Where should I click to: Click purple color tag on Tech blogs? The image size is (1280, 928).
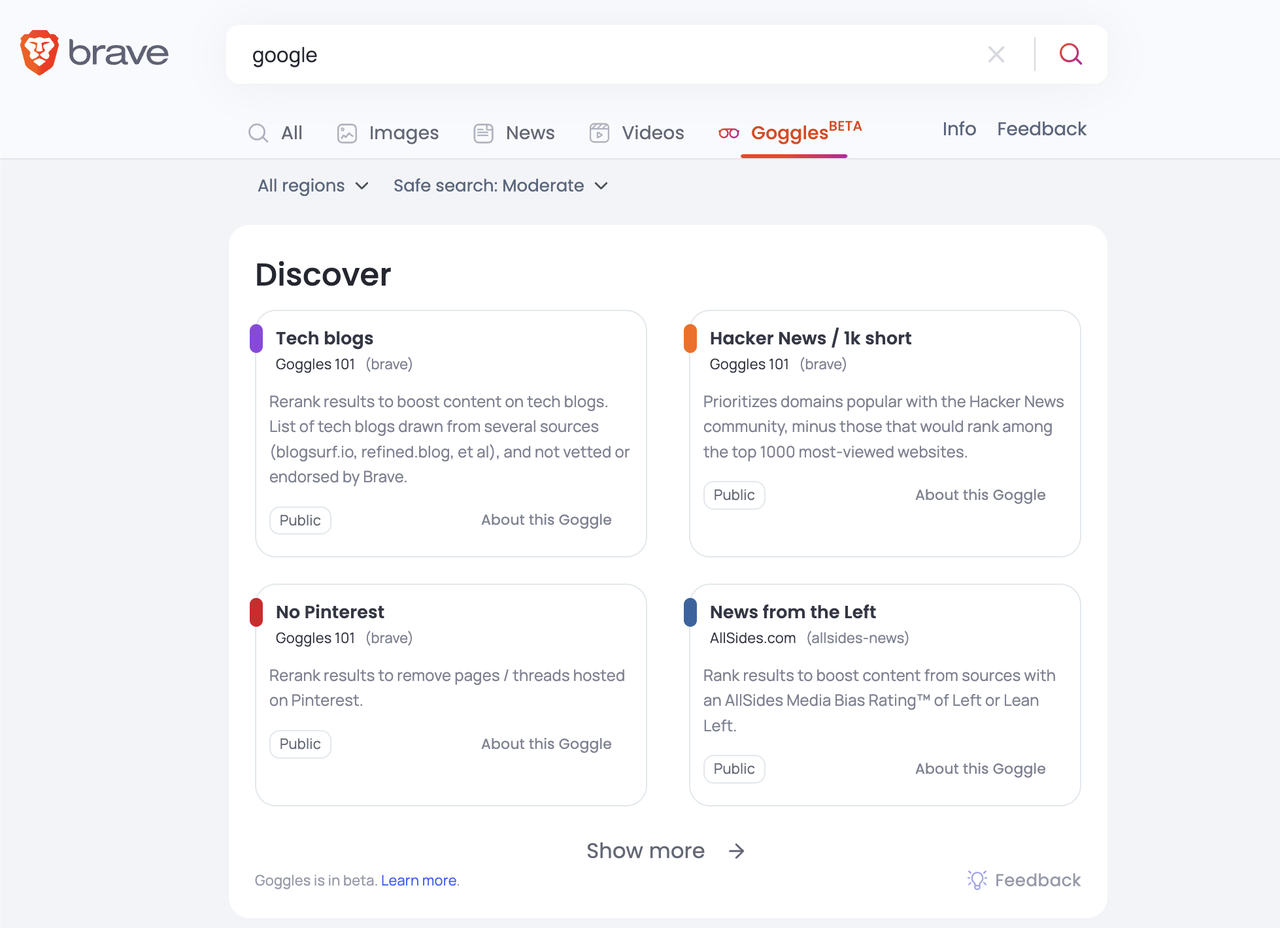click(256, 338)
